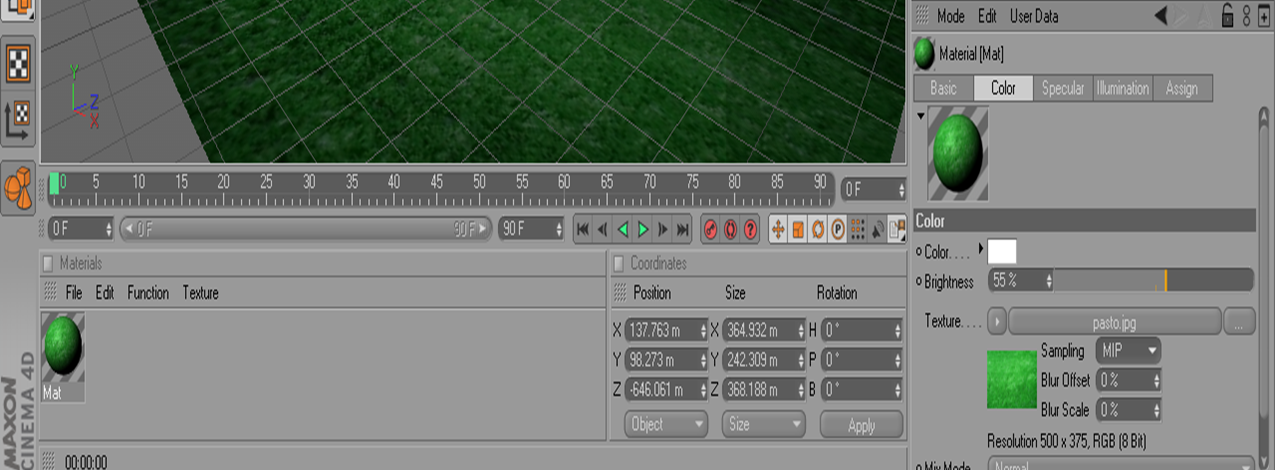Image resolution: width=1275 pixels, height=470 pixels.
Task: Toggle Position keyframe recording button
Action: click(778, 229)
